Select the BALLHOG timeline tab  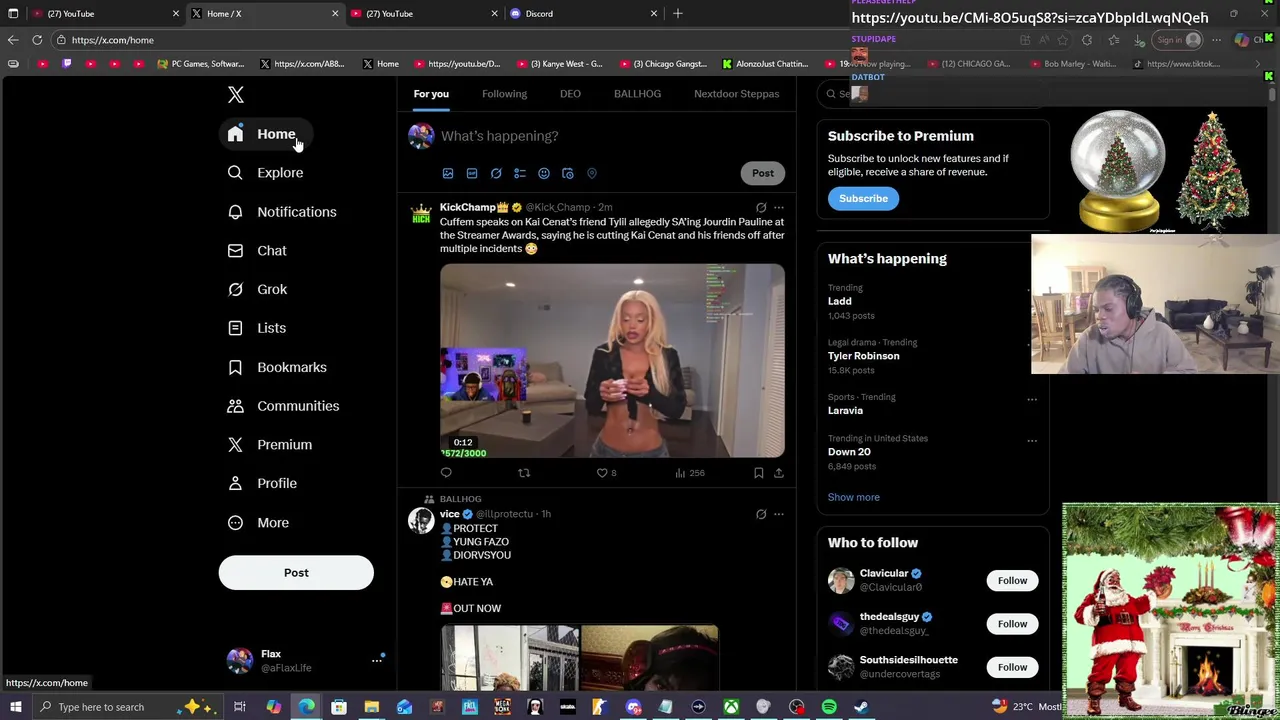pos(637,94)
